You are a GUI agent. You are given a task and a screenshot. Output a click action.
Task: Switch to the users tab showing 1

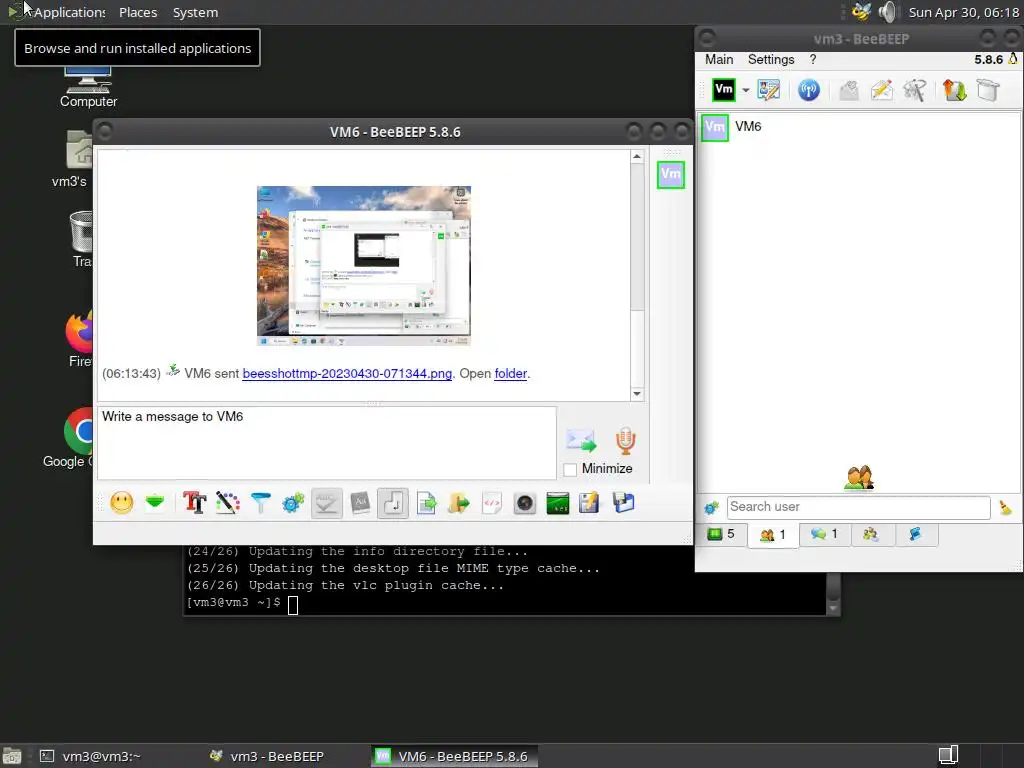pyautogui.click(x=773, y=535)
